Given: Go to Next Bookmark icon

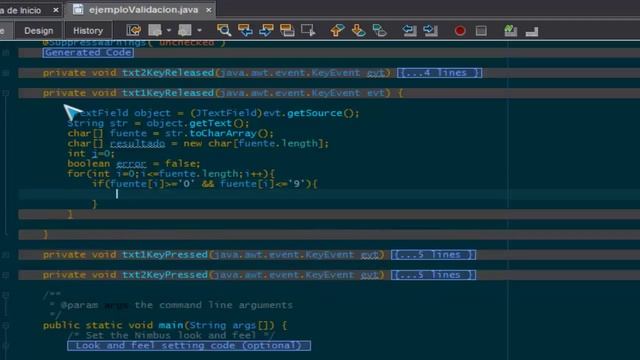Looking at the screenshot, I should click(358, 31).
